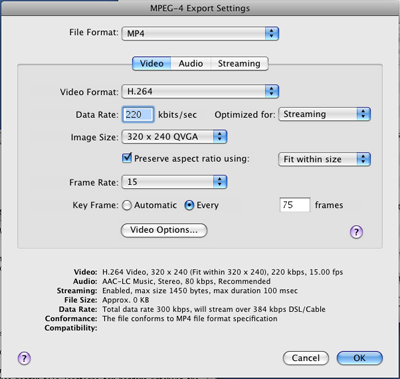Focus the Data Rate 220 field
This screenshot has height=379, width=400.
point(138,115)
